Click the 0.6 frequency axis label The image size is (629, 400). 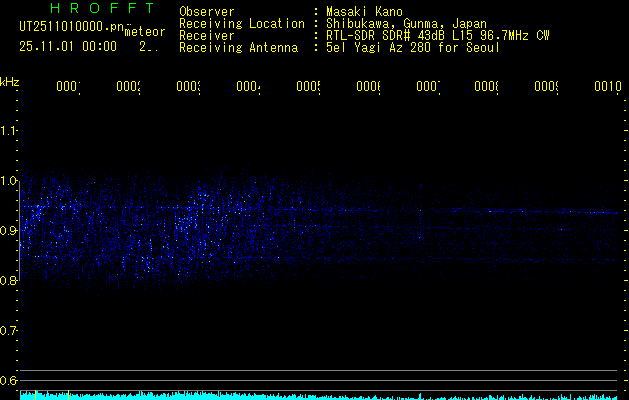coord(8,380)
